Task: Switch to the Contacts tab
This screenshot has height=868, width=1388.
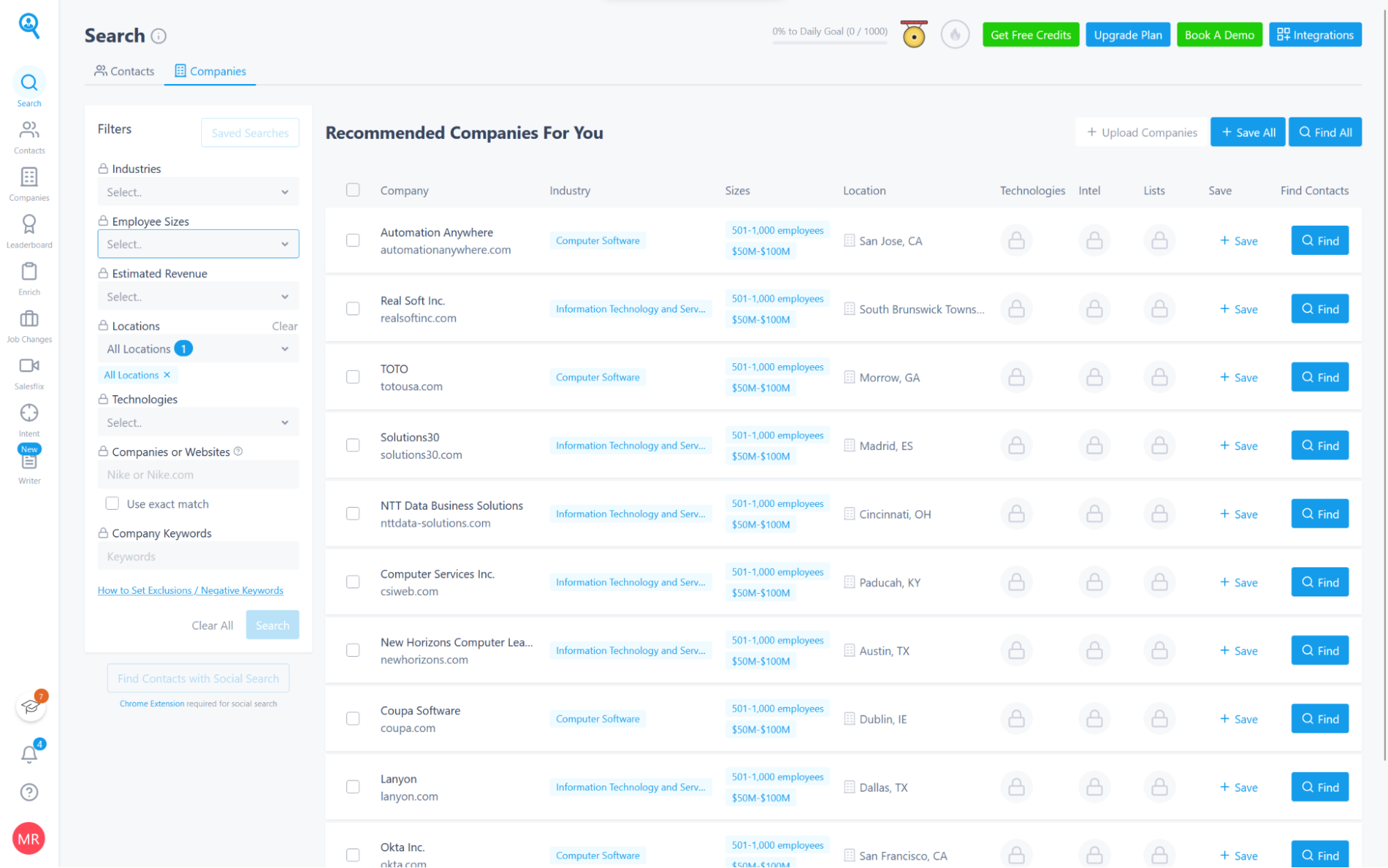Action: [x=124, y=71]
